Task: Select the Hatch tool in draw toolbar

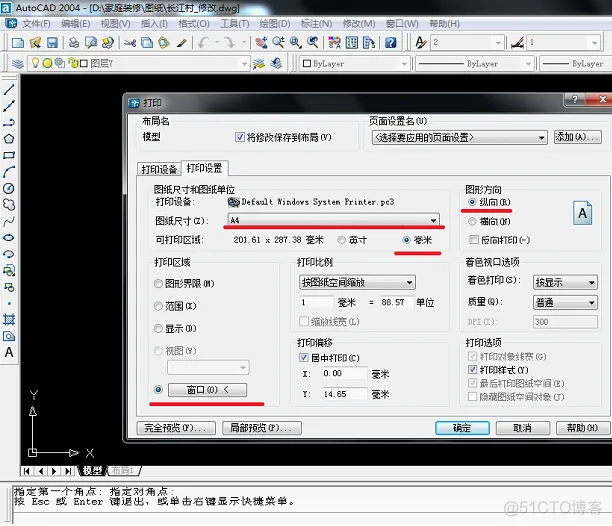Action: [9, 320]
